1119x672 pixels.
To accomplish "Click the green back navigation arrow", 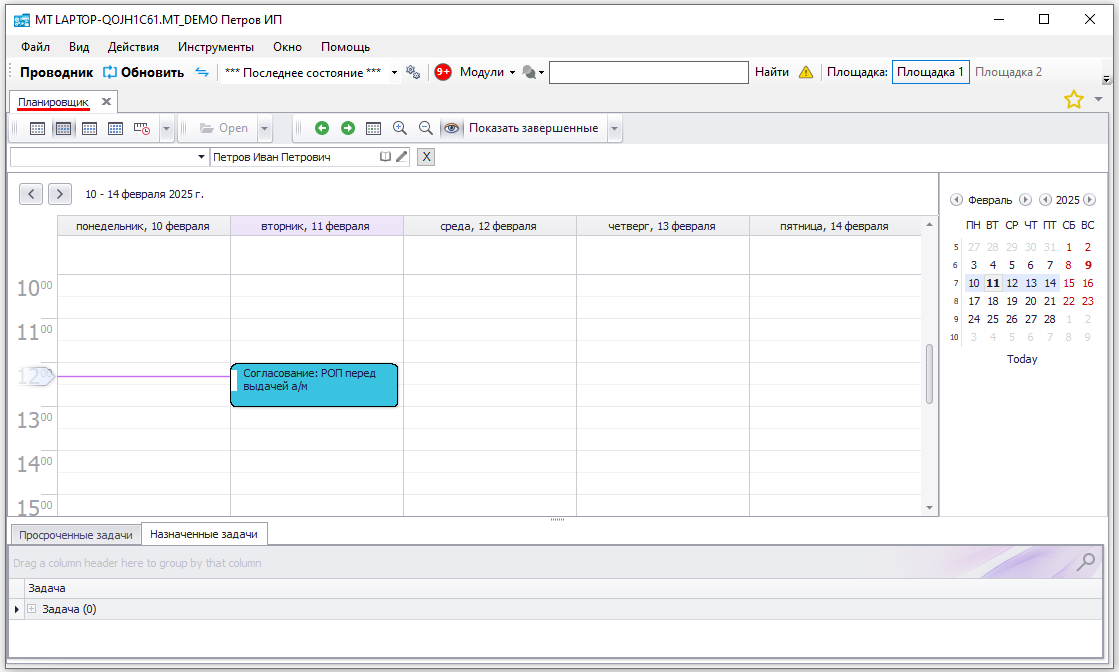I will [321, 128].
